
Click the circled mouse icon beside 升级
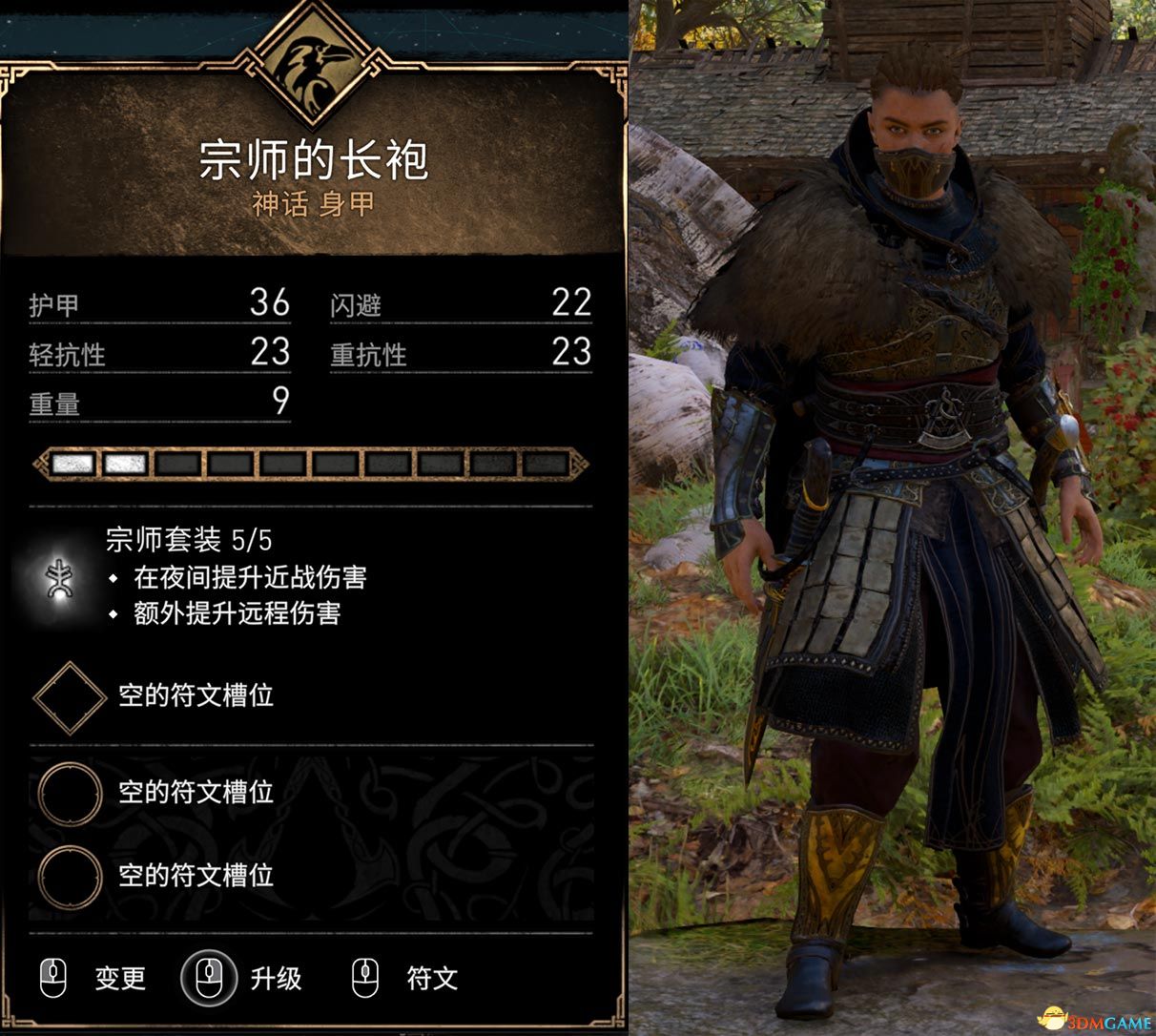(x=210, y=978)
